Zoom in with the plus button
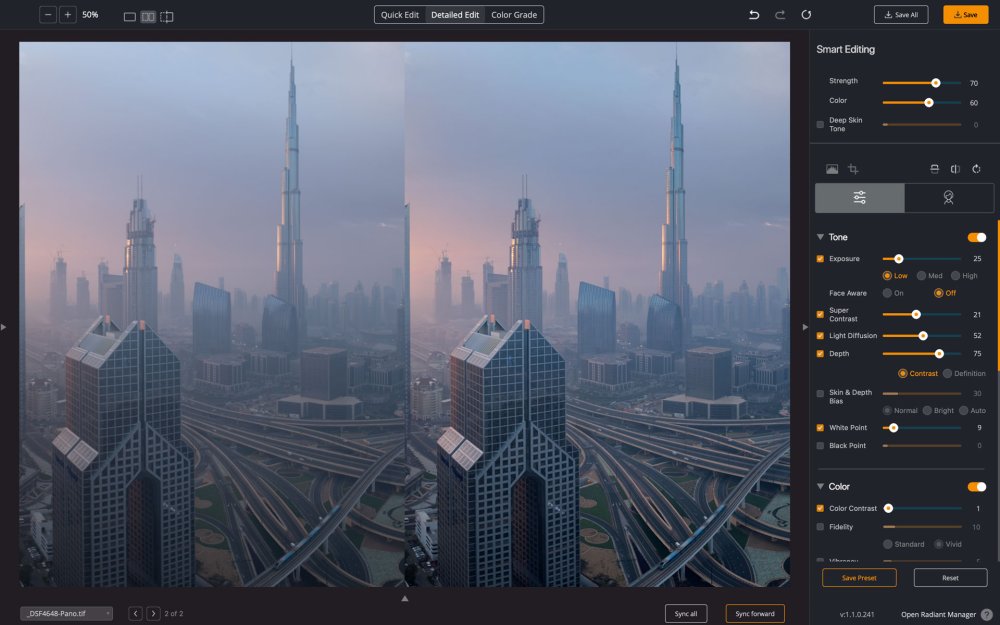 tap(68, 15)
